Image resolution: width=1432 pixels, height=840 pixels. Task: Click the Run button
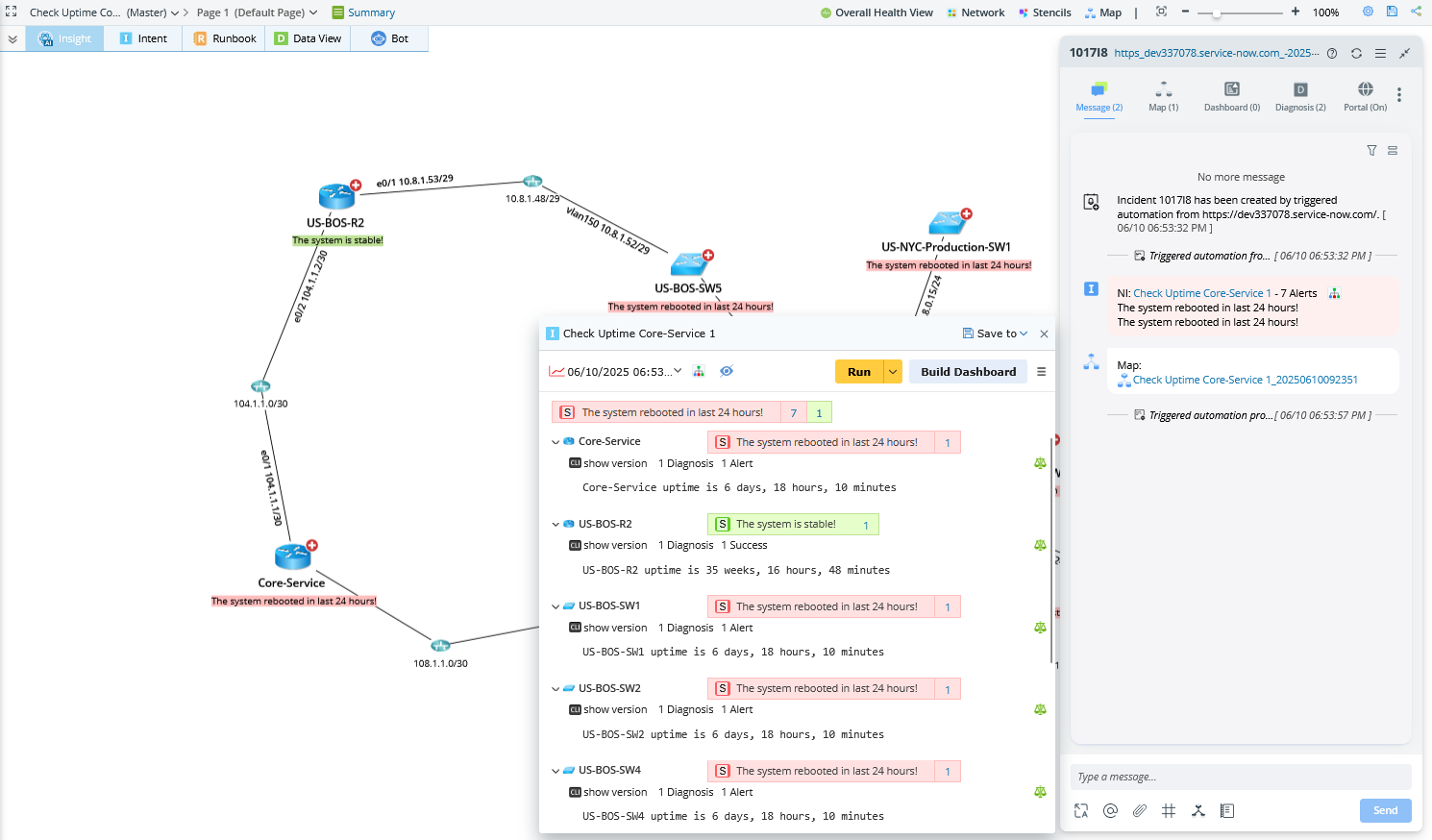coord(859,372)
